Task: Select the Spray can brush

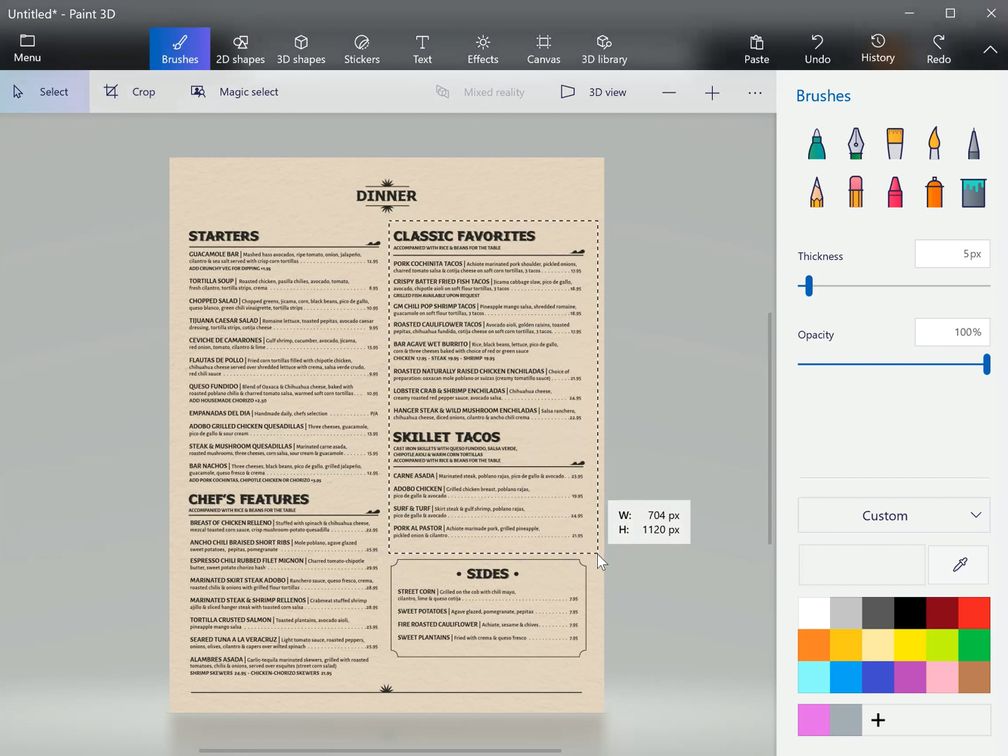Action: 934,191
